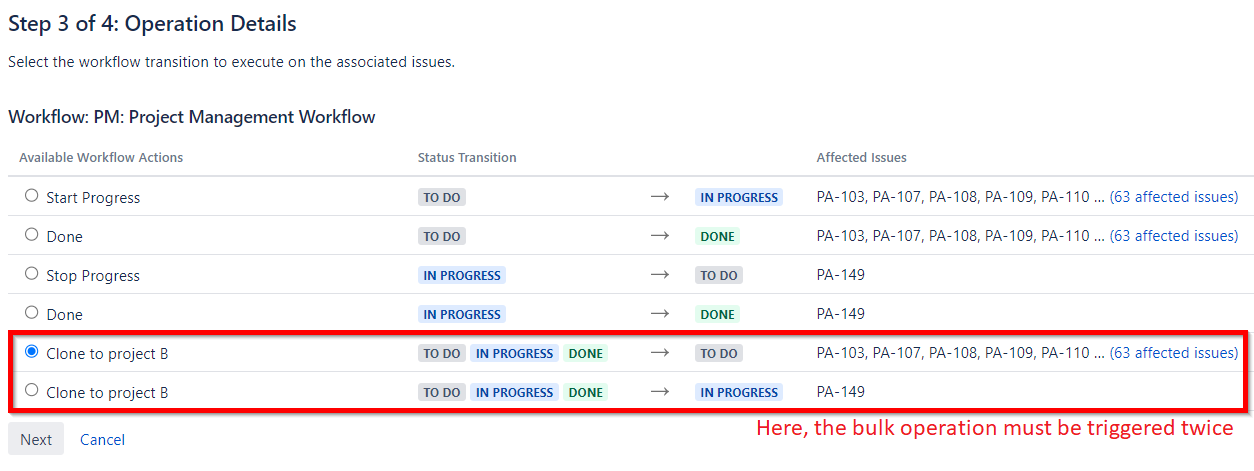Open 63 affected issues link for Clone row
The image size is (1254, 471).
pyautogui.click(x=1174, y=353)
